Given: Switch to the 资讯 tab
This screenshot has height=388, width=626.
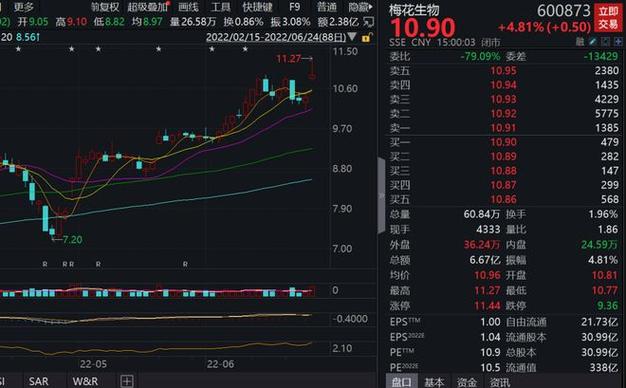Looking at the screenshot, I should (500, 382).
